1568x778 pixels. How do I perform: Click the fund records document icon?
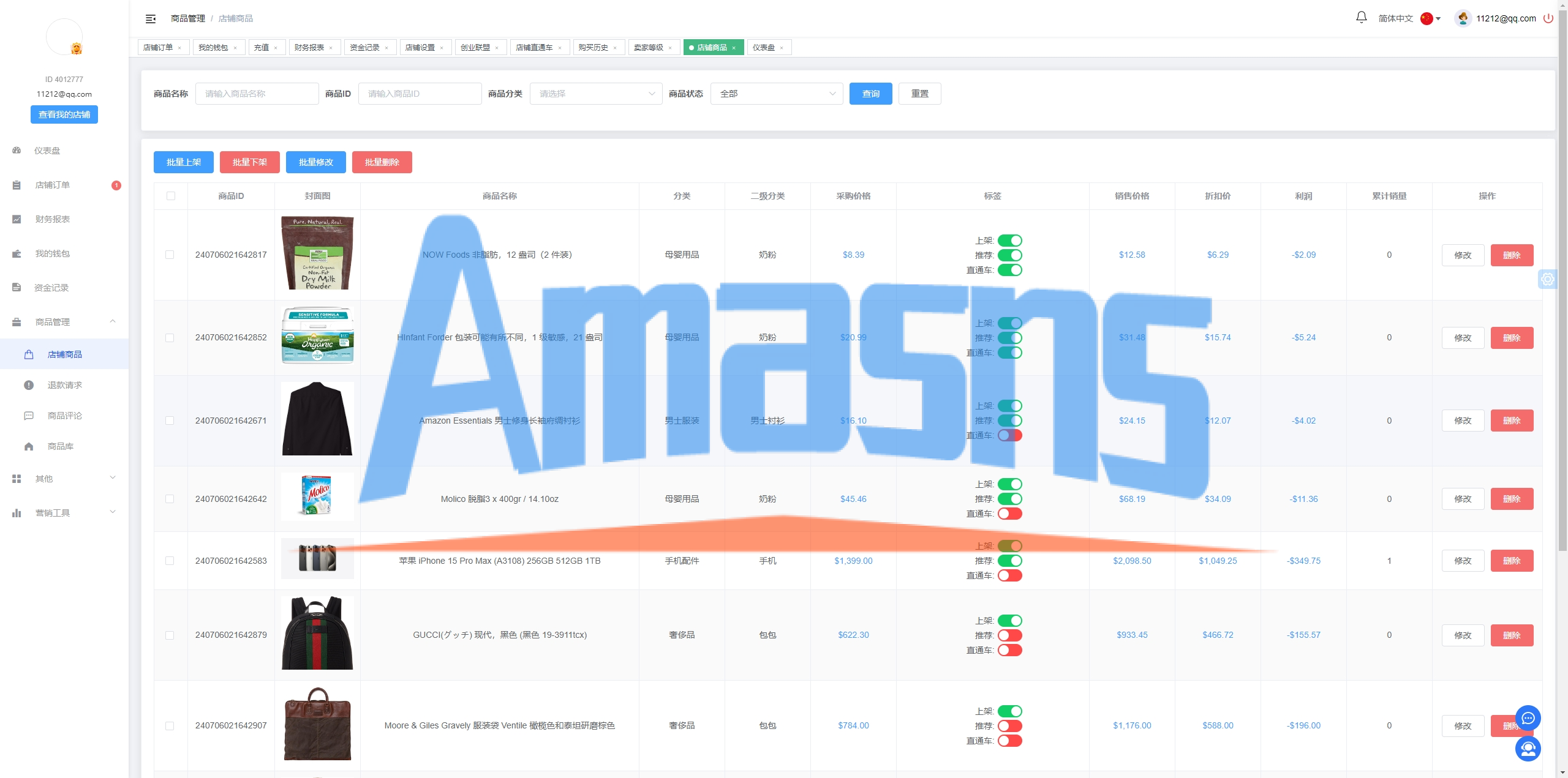17,288
